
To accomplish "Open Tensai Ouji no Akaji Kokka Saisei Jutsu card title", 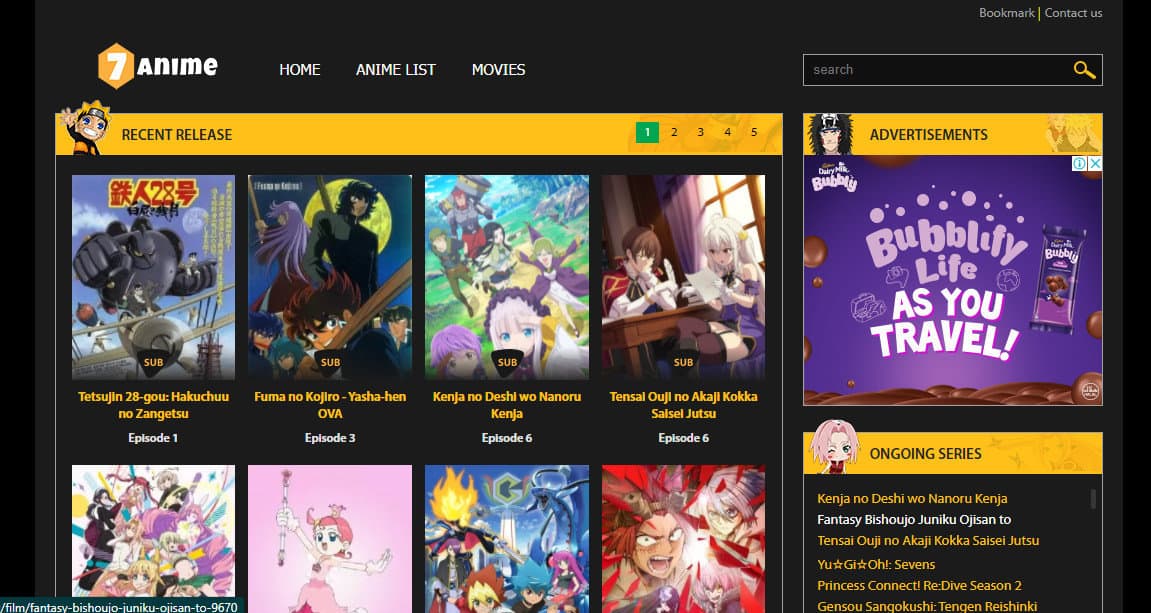I will point(683,405).
